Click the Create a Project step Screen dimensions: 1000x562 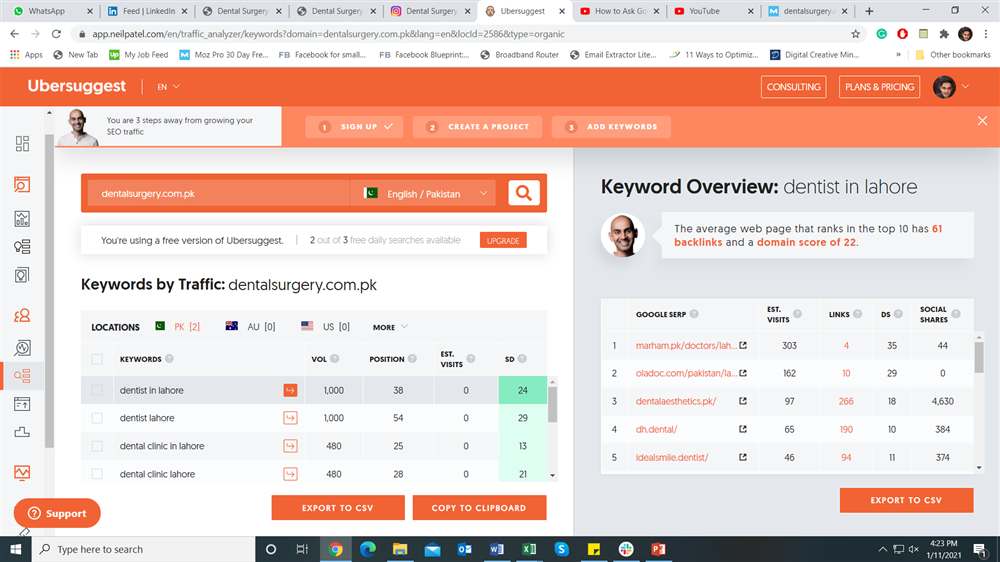click(477, 126)
